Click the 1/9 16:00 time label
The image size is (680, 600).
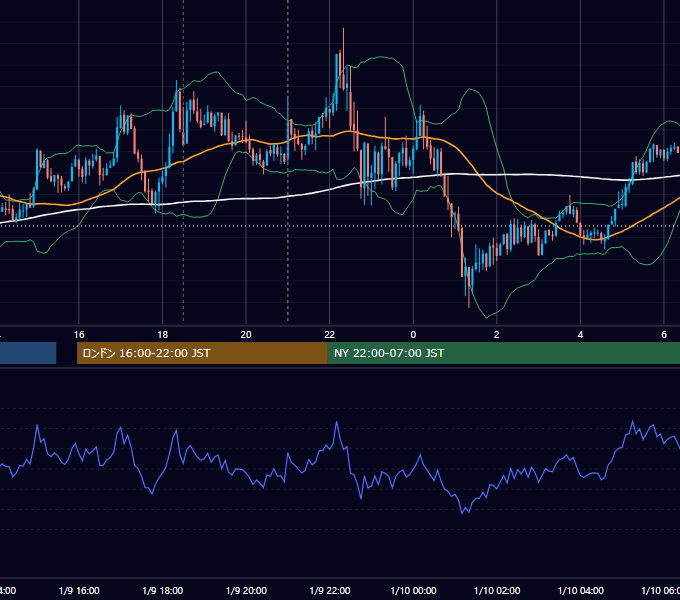pos(79,590)
